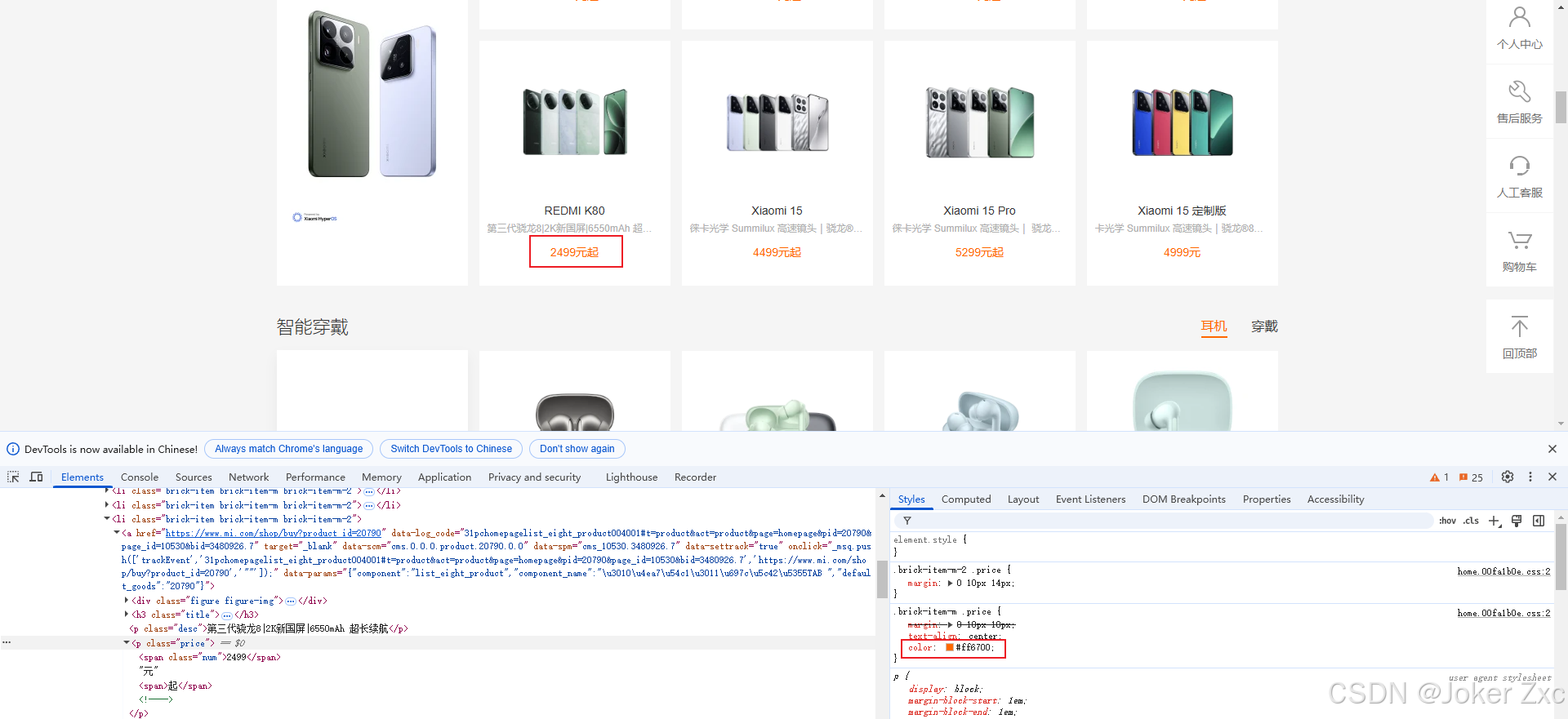Open the 购物车 shopping cart
The image size is (1568, 719).
(1520, 251)
